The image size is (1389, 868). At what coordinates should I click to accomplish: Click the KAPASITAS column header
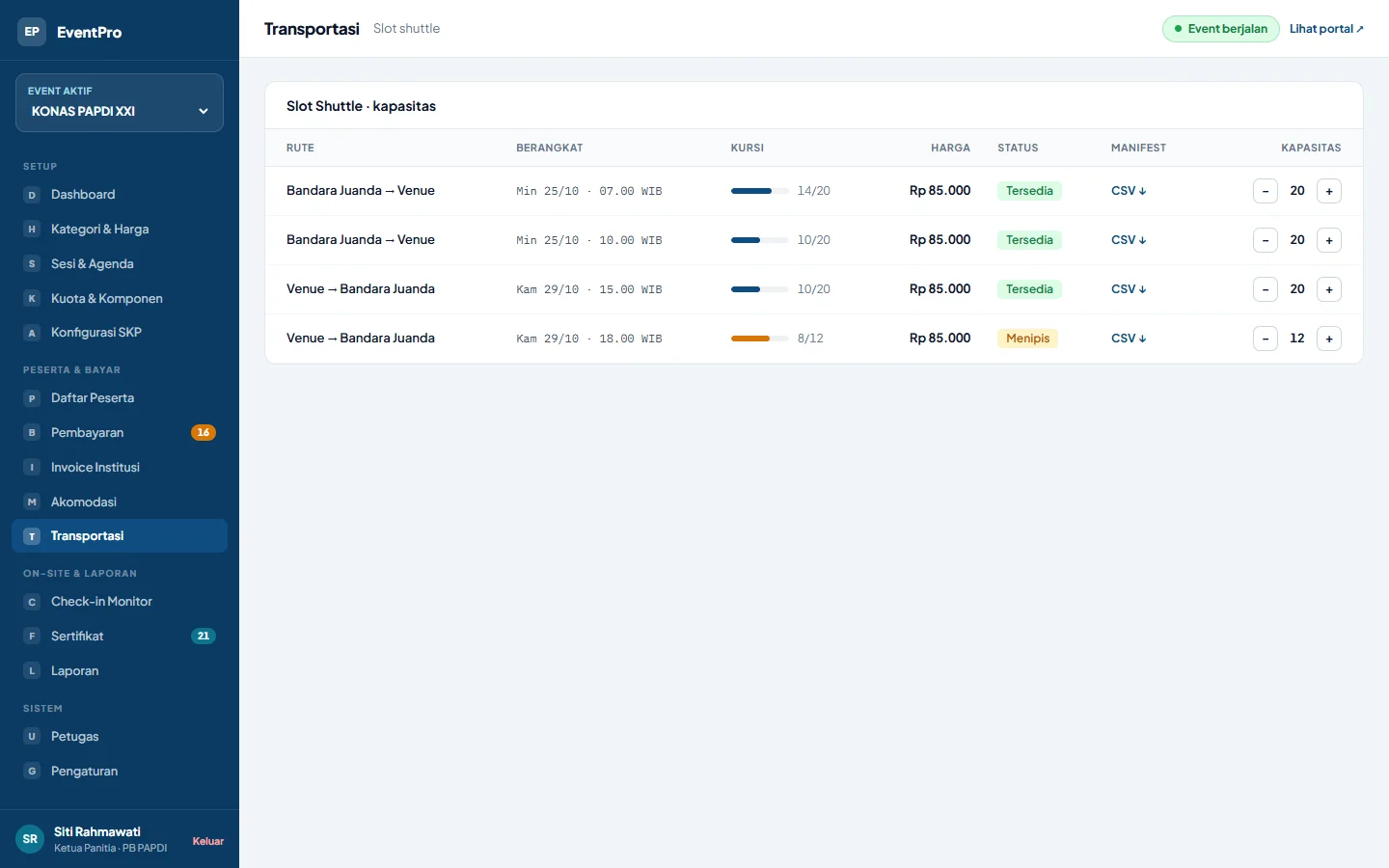(x=1311, y=149)
